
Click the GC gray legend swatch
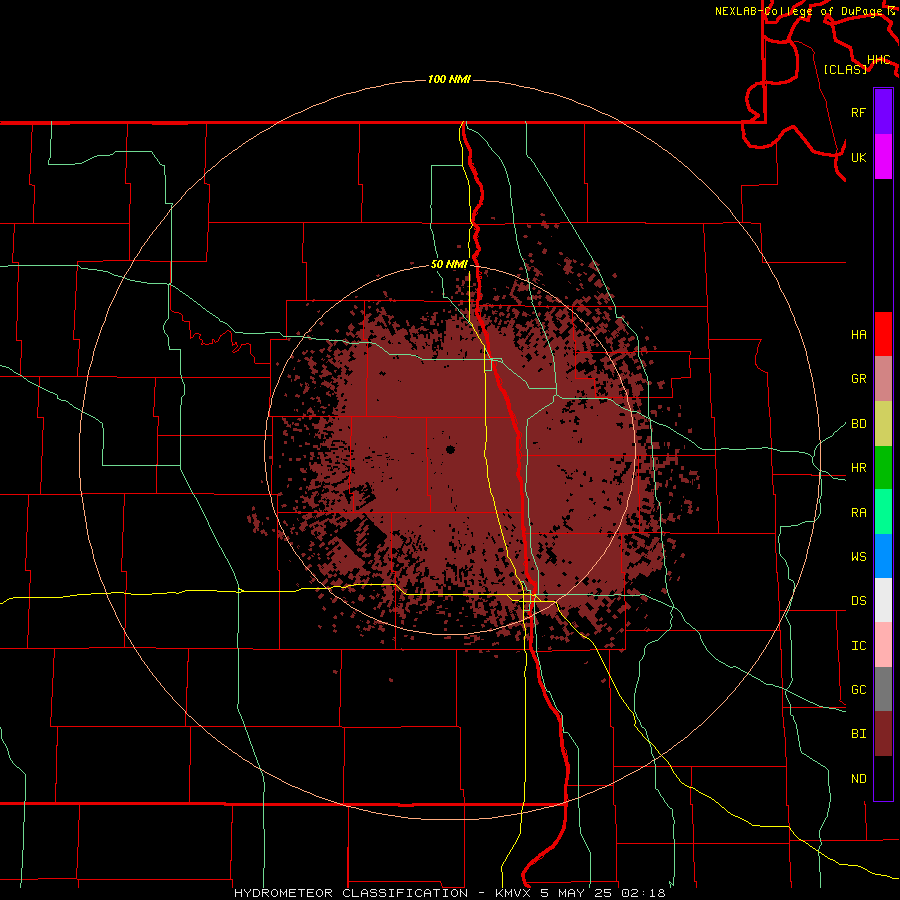click(883, 689)
